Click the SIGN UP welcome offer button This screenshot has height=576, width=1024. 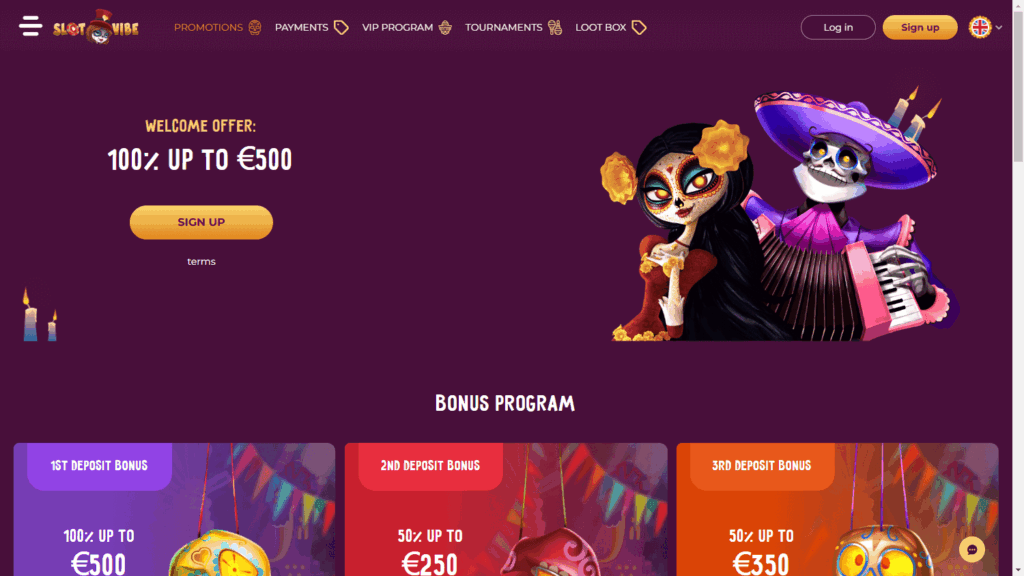(x=201, y=222)
